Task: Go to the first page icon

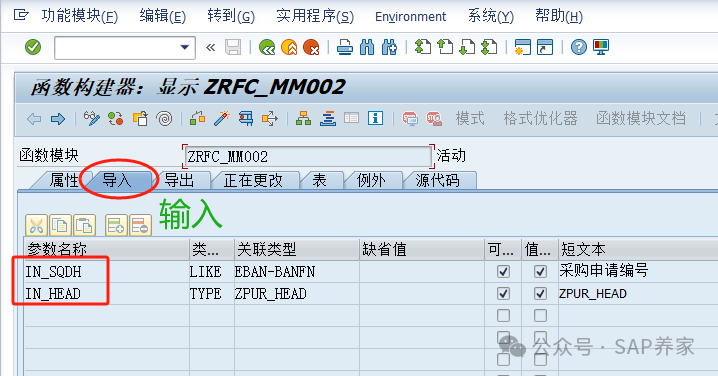Action: (x=422, y=47)
